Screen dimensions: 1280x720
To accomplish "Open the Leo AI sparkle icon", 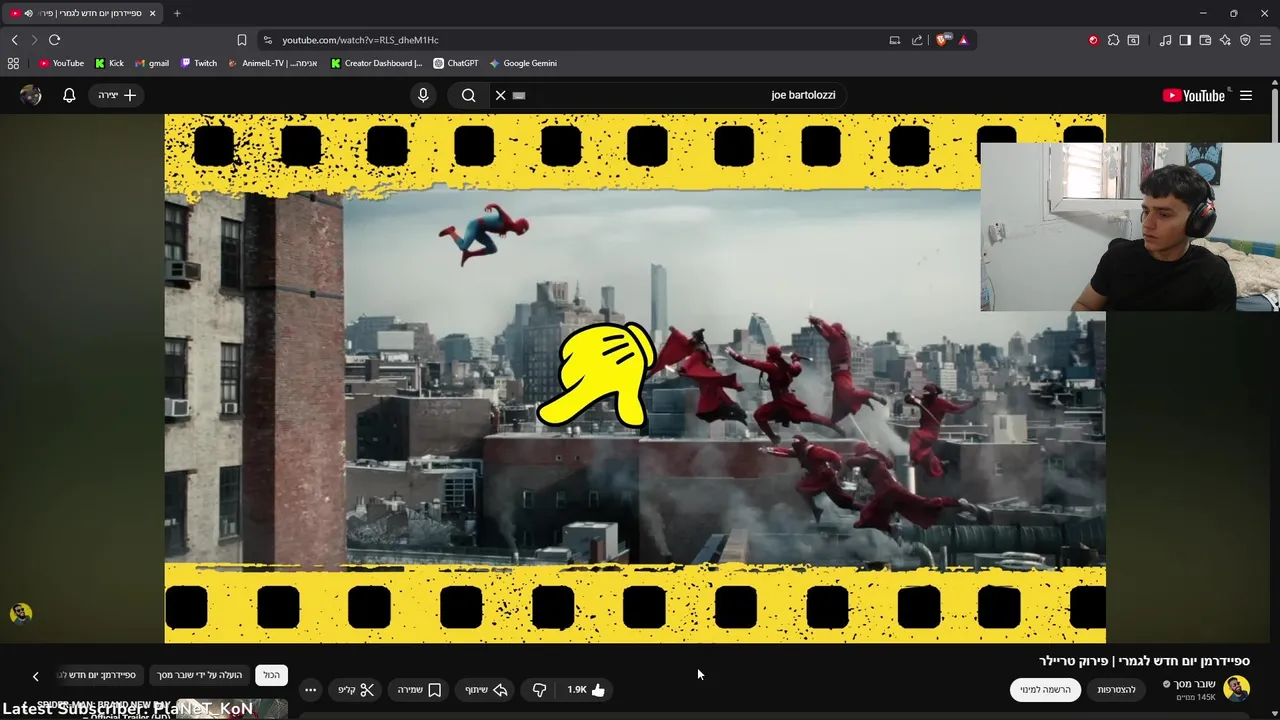I will (1225, 40).
